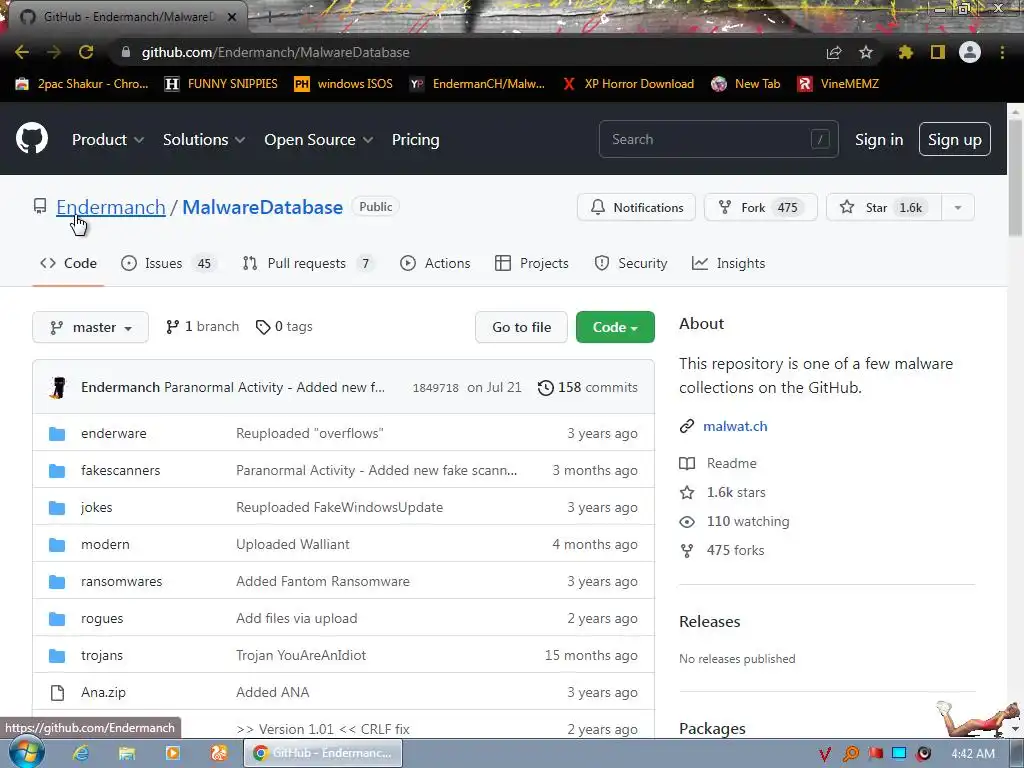Open the malwat.ch website link
The width and height of the screenshot is (1024, 768).
735,426
